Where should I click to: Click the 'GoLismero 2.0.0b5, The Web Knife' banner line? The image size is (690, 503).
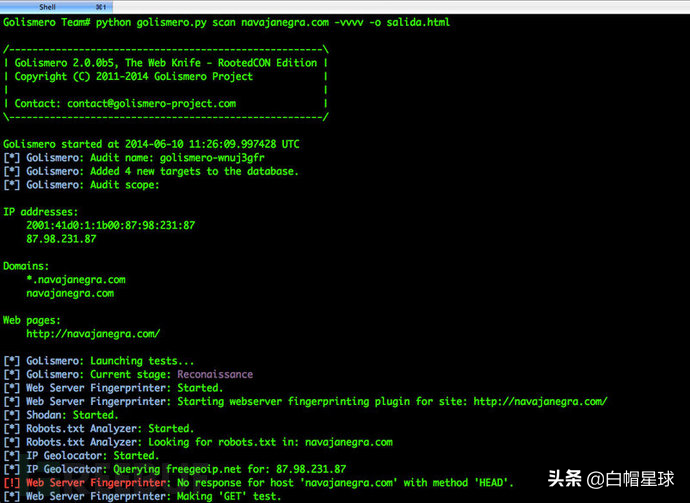coord(165,63)
